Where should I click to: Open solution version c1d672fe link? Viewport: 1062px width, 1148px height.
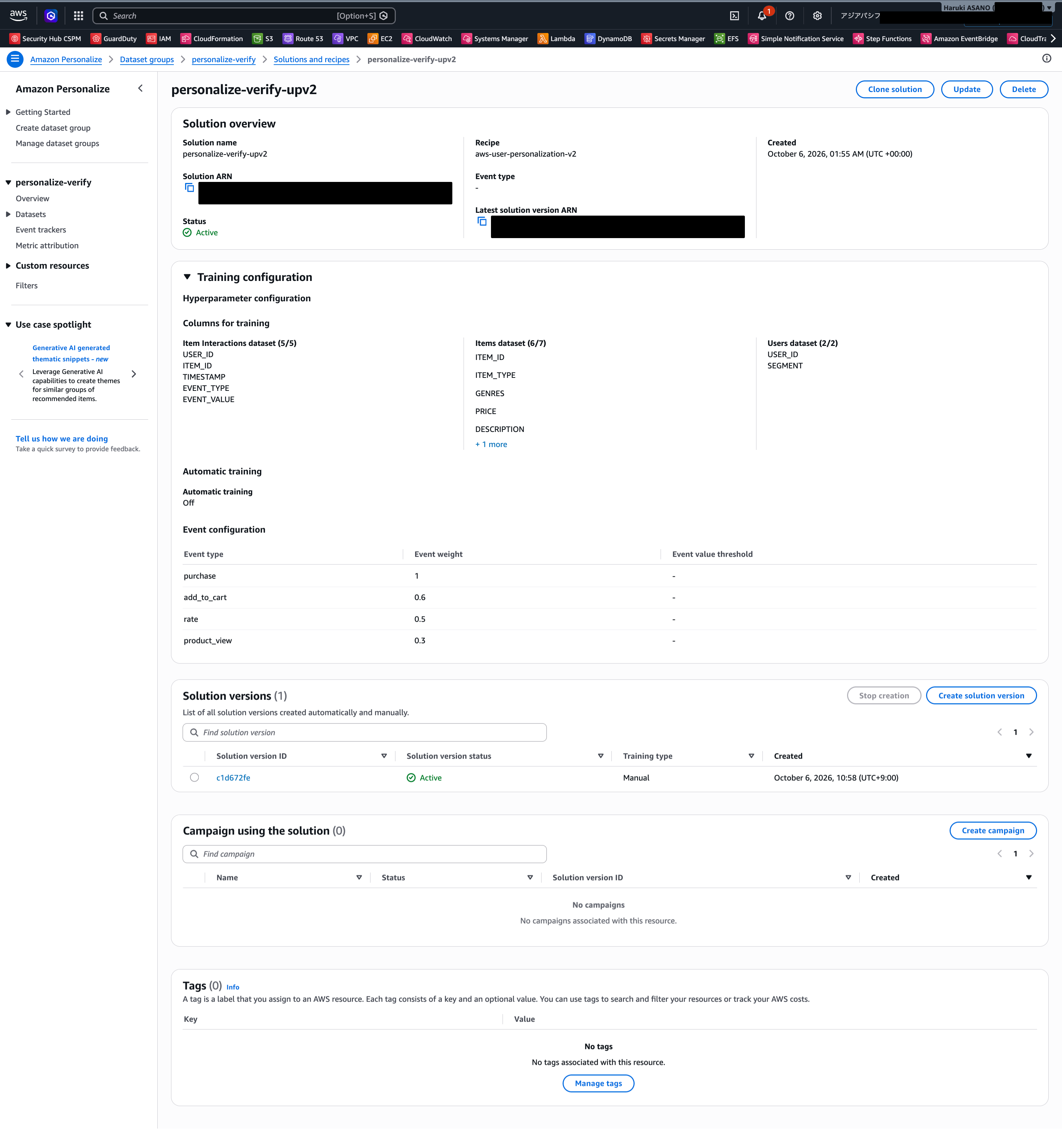point(233,778)
